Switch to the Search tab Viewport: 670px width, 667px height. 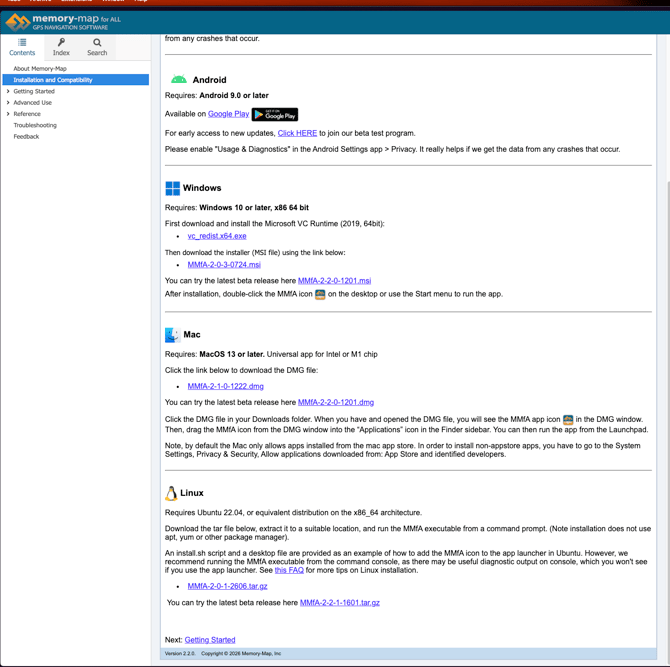click(x=97, y=47)
